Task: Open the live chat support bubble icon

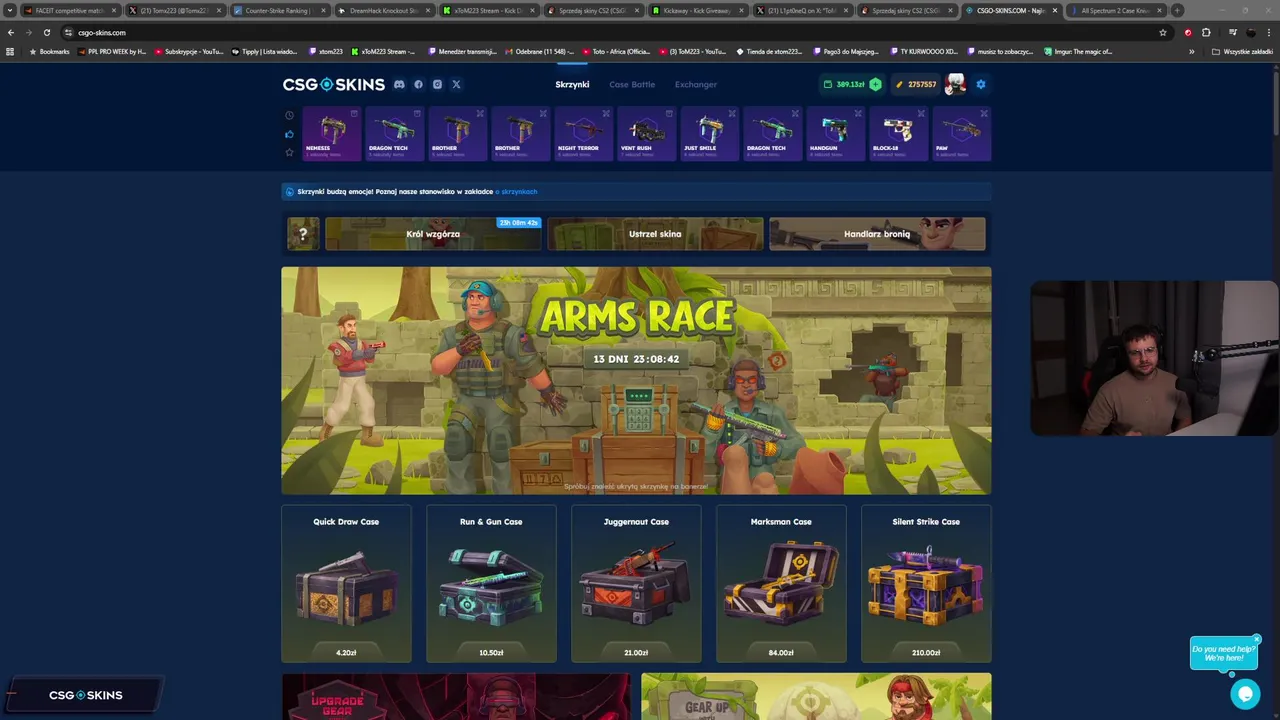Action: [x=1245, y=694]
